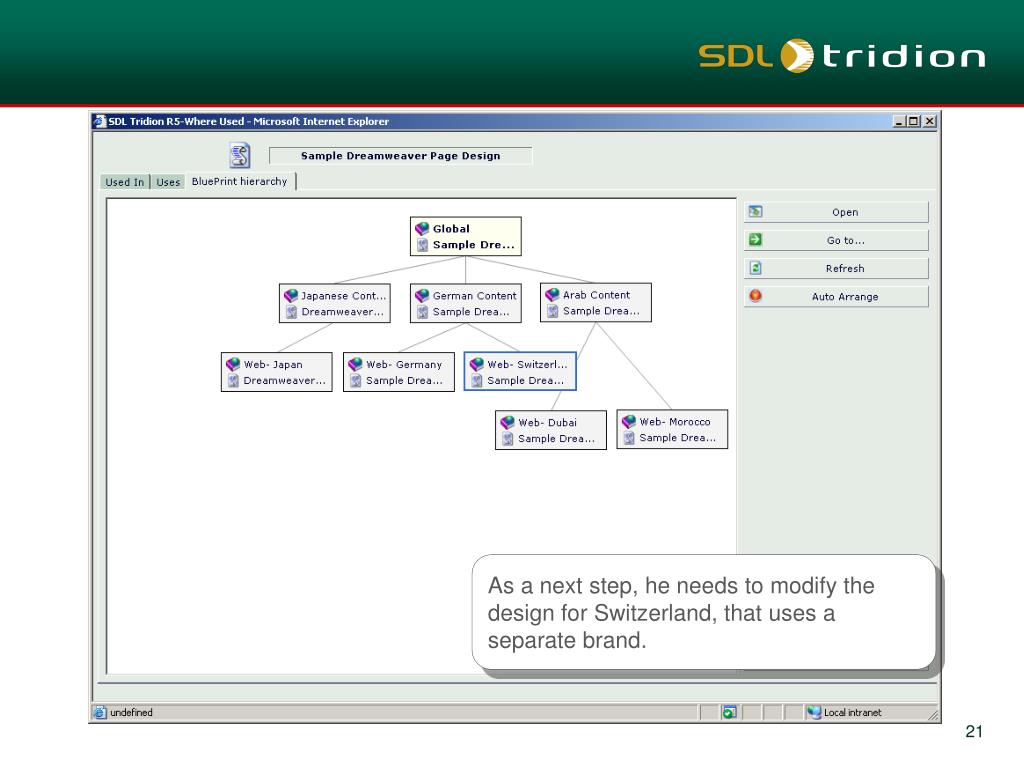
Task: Click the template icon in Web- Japan node
Action: point(233,381)
